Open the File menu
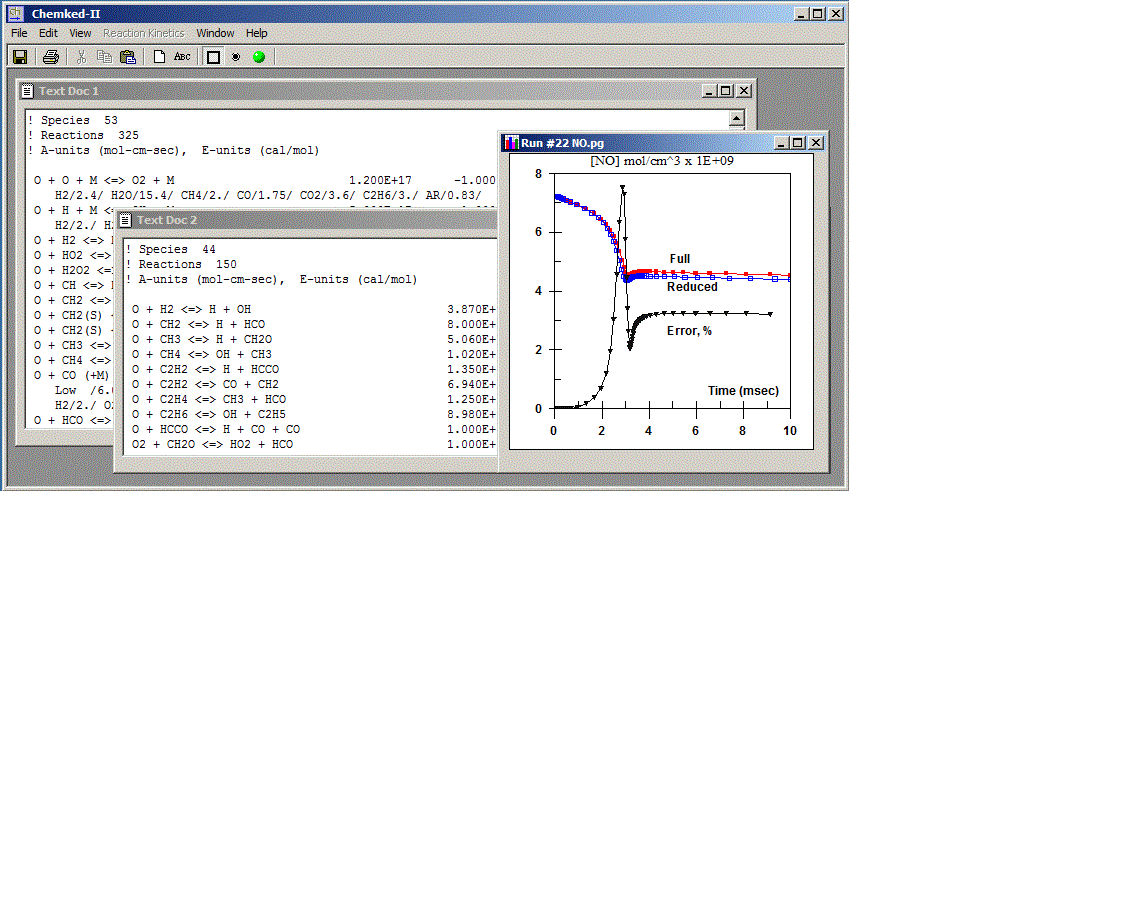 pyautogui.click(x=19, y=33)
